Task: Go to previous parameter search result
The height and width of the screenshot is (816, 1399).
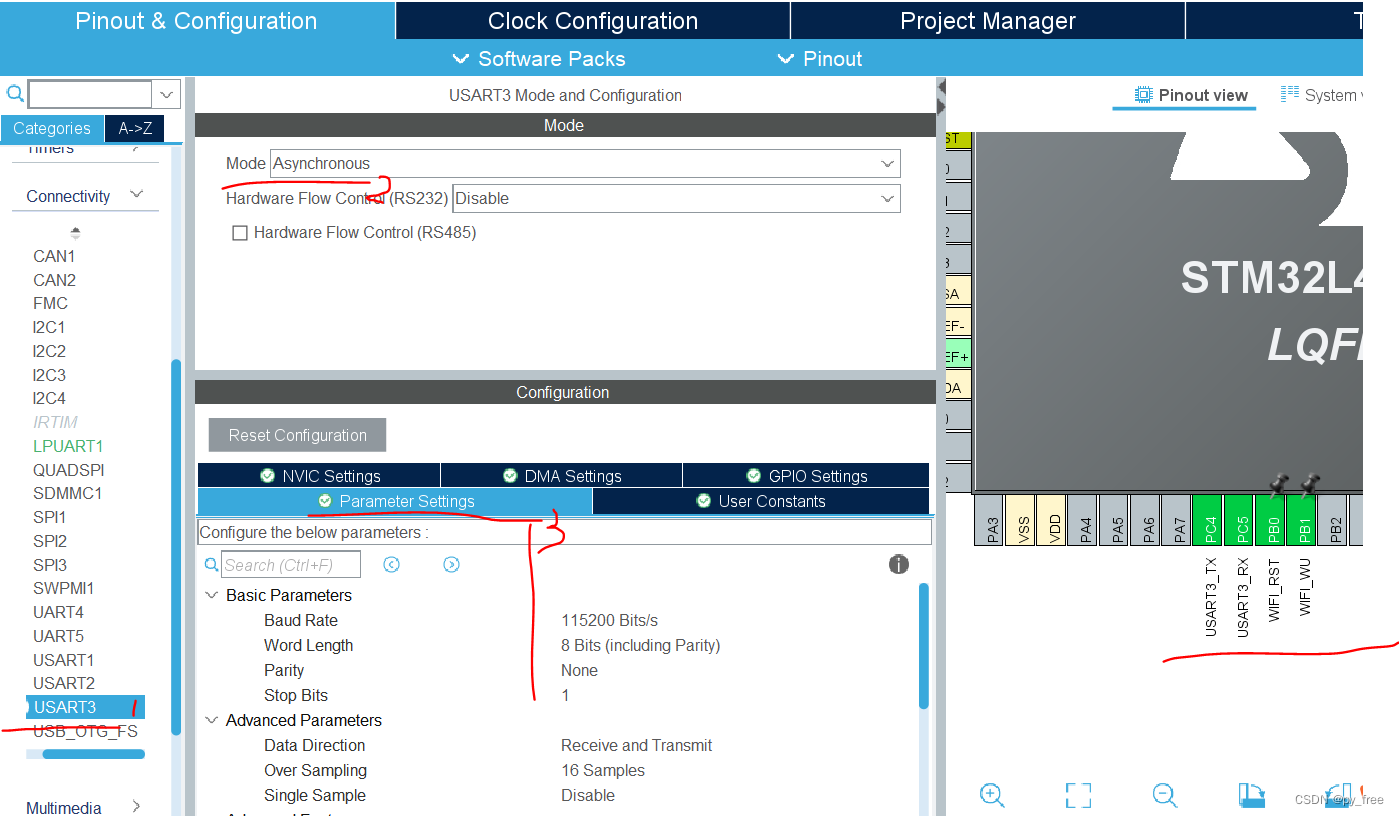Action: click(x=391, y=565)
